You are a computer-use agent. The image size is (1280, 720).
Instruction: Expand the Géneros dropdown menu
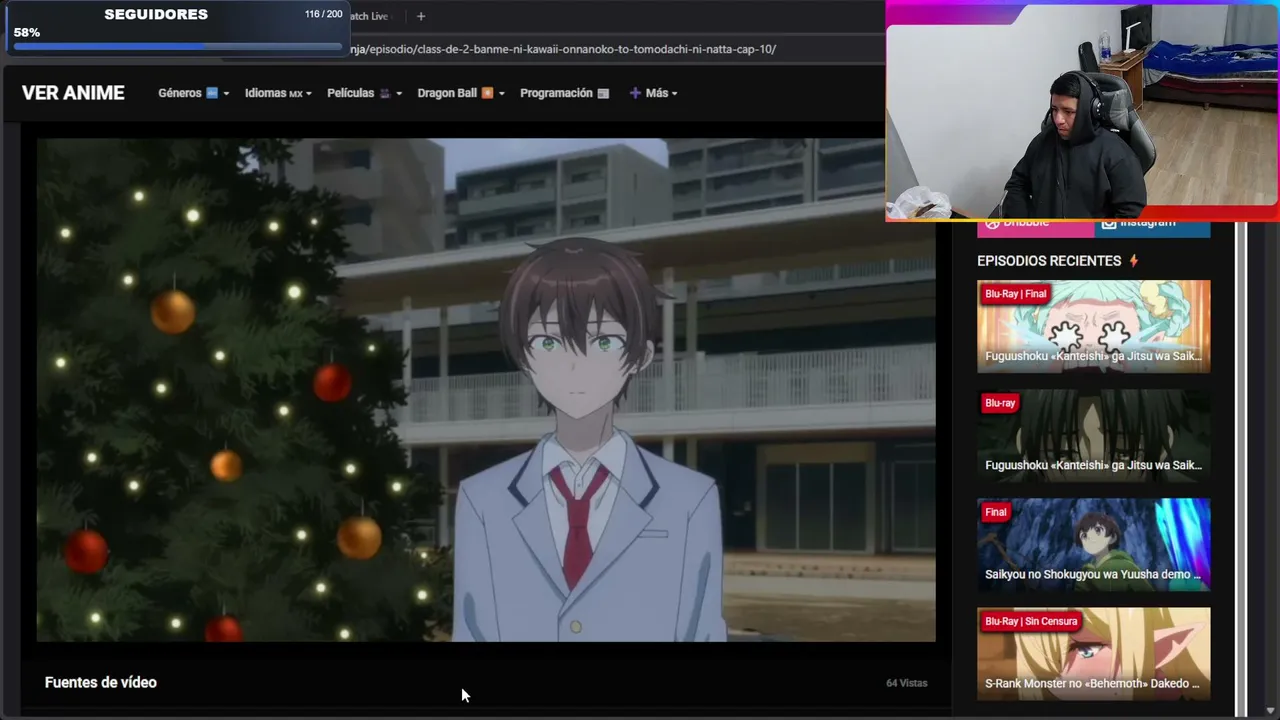click(194, 93)
